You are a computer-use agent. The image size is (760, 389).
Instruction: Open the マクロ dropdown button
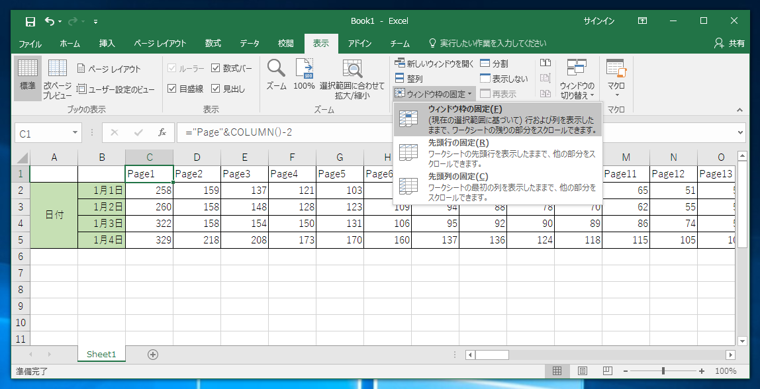(616, 79)
